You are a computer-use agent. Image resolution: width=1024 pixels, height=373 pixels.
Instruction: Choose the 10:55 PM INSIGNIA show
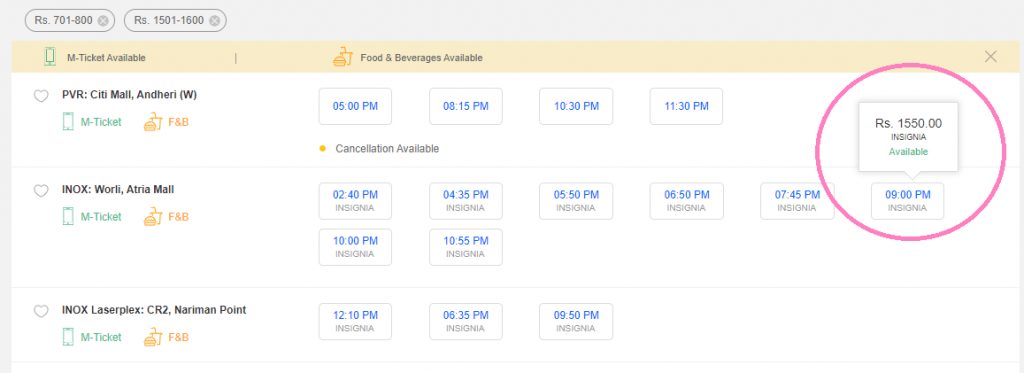coord(466,247)
